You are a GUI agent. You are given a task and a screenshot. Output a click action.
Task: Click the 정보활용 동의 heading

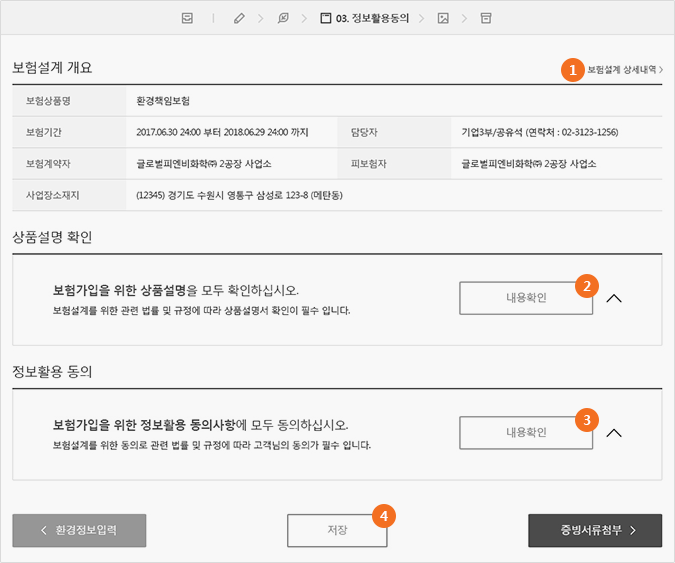point(52,371)
